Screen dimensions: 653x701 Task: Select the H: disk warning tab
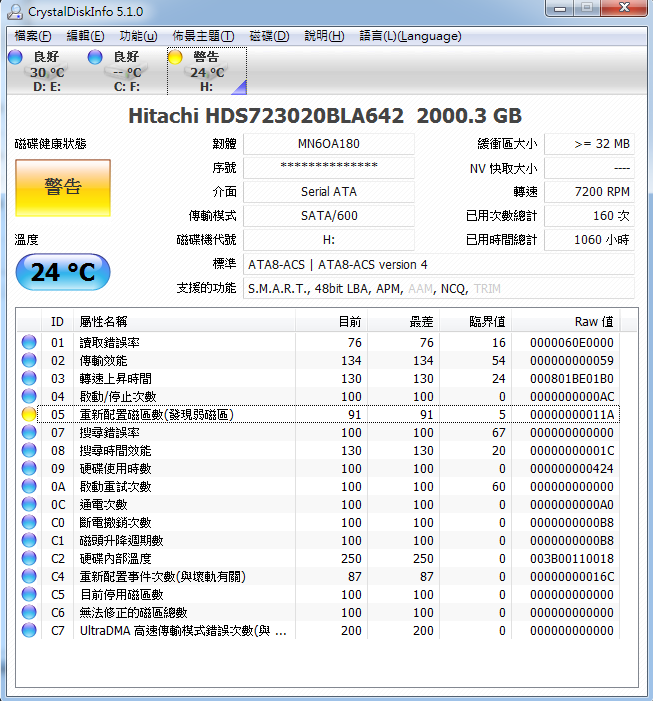pos(207,71)
